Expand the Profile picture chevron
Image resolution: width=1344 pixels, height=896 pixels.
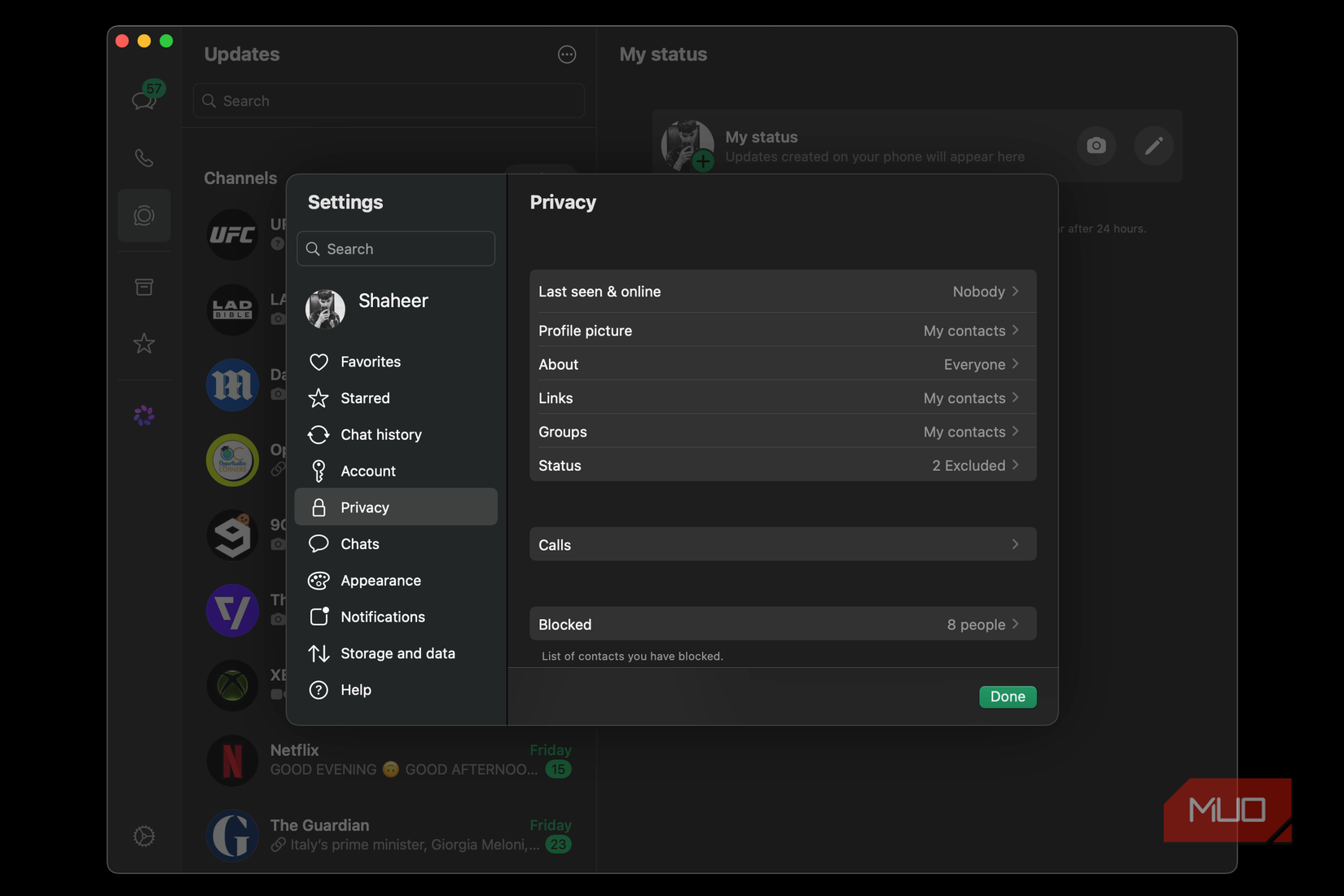1015,330
